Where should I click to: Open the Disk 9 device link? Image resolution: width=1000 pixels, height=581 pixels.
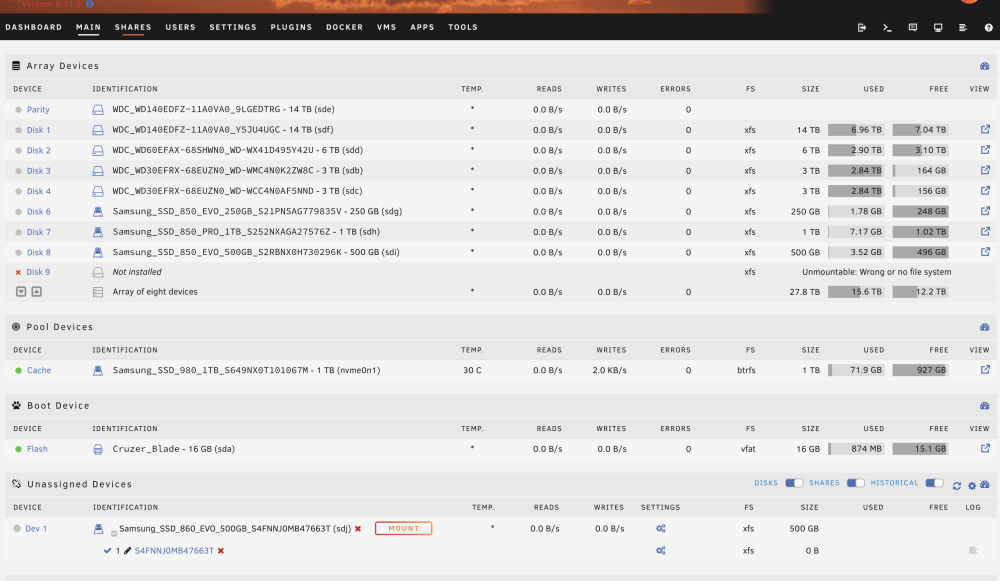click(x=38, y=272)
